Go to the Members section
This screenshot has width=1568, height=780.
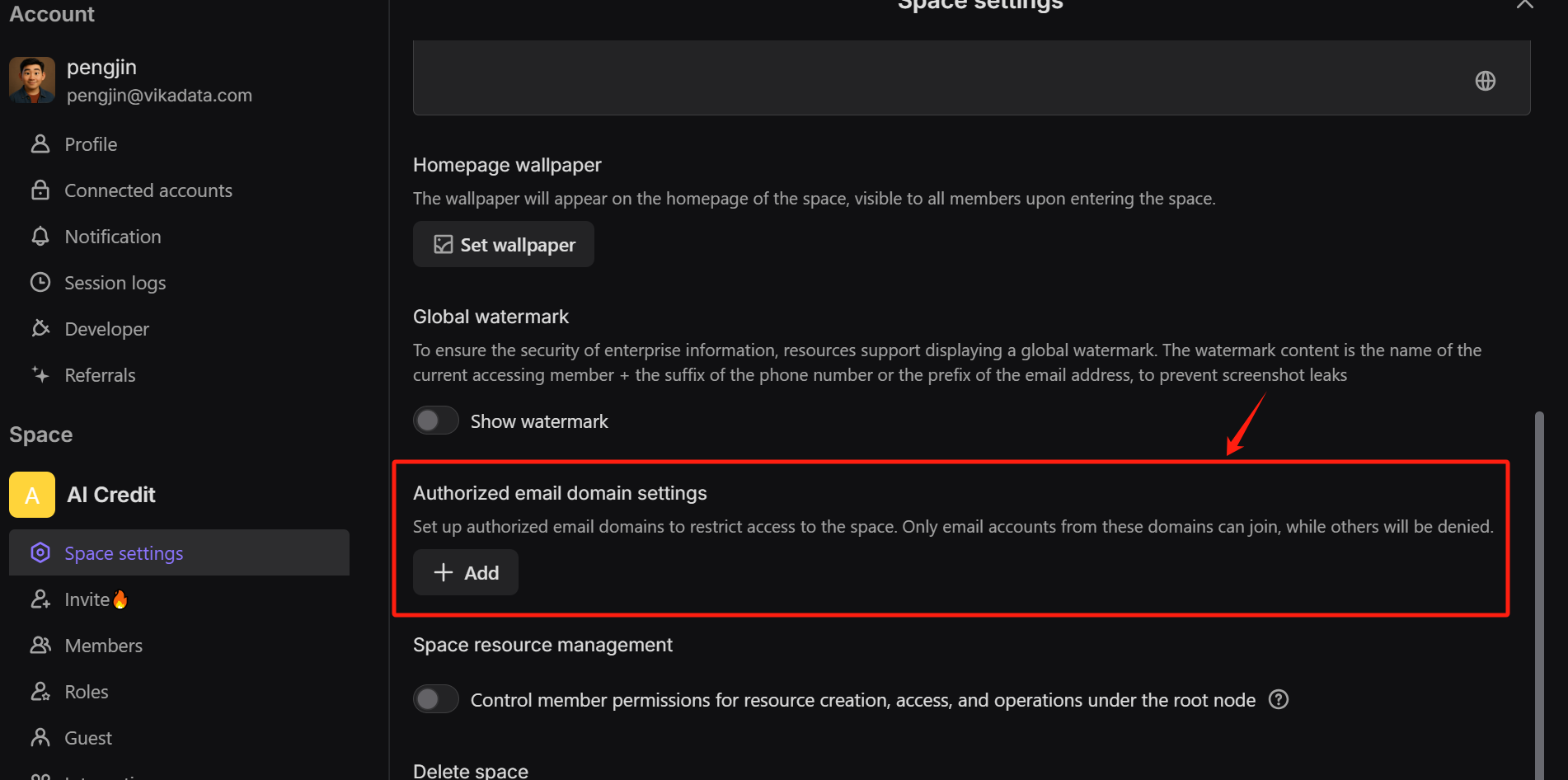pos(103,646)
